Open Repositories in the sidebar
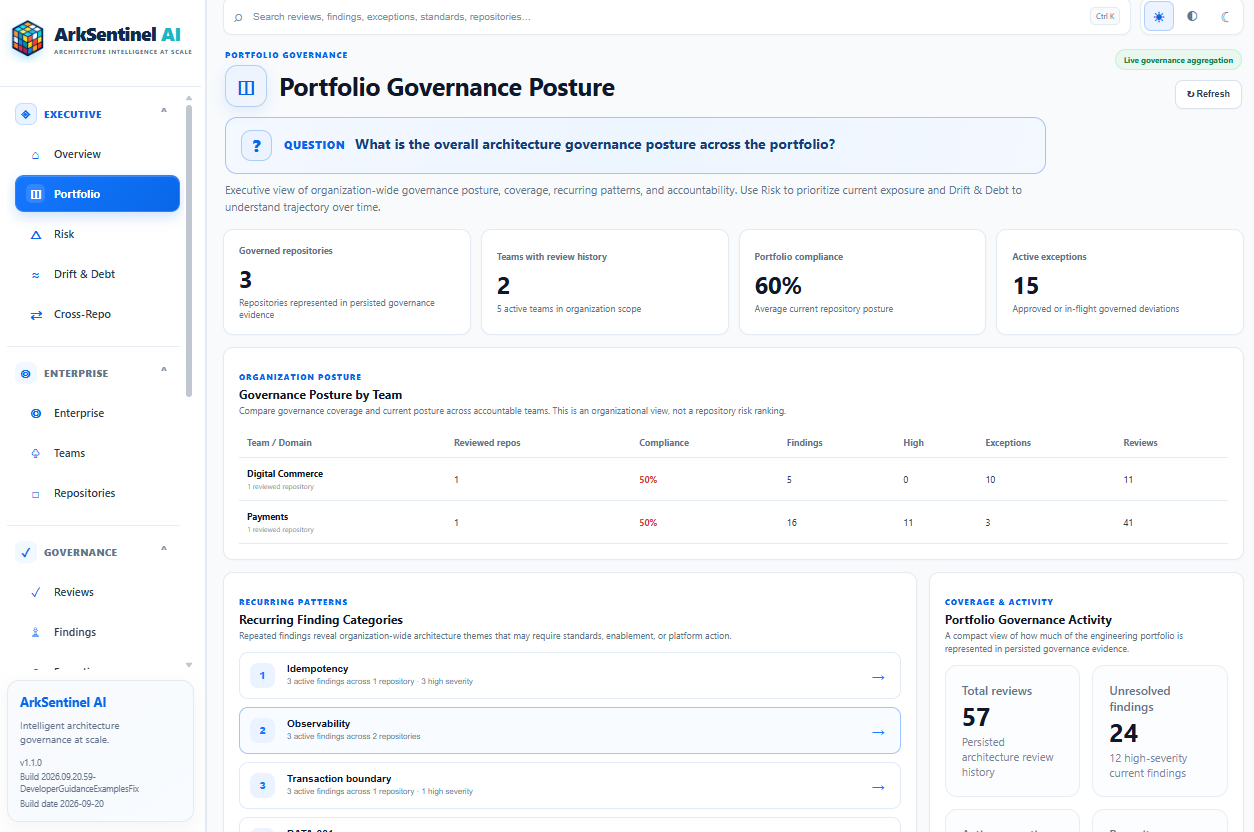Image resolution: width=1254 pixels, height=832 pixels. [97, 493]
